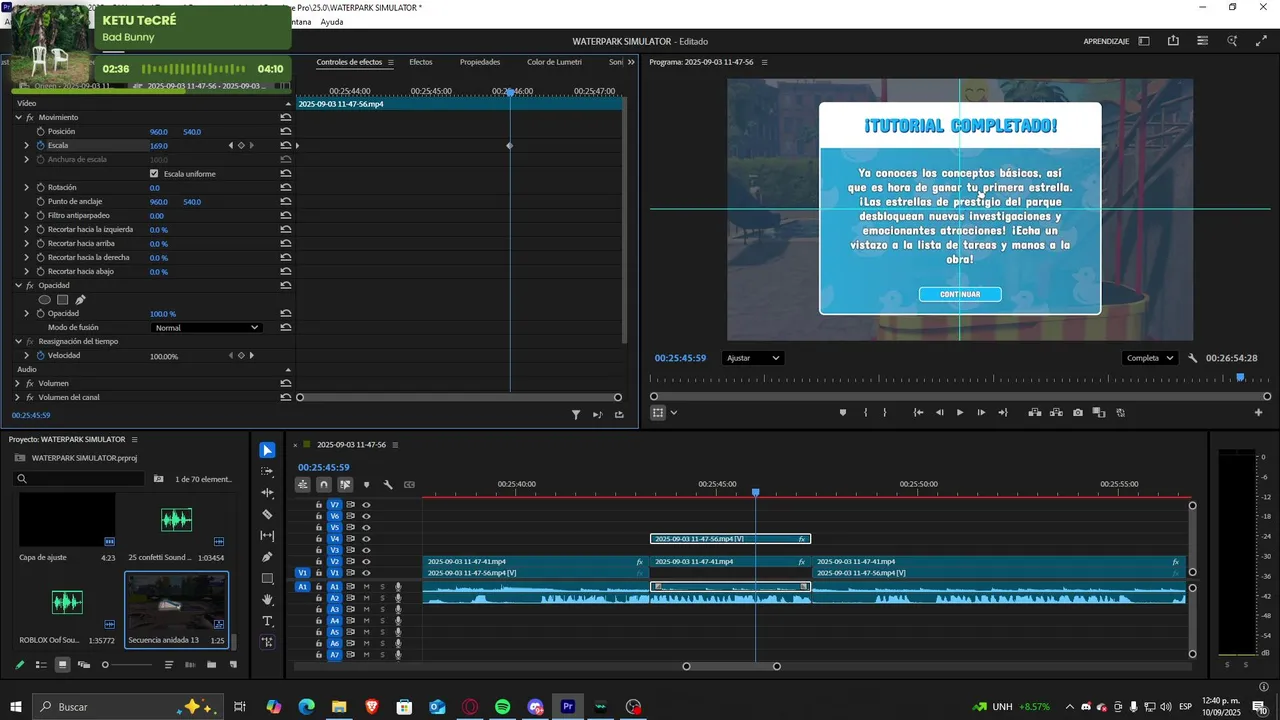1280x720 pixels.
Task: Export frame with camera icon
Action: (1077, 412)
